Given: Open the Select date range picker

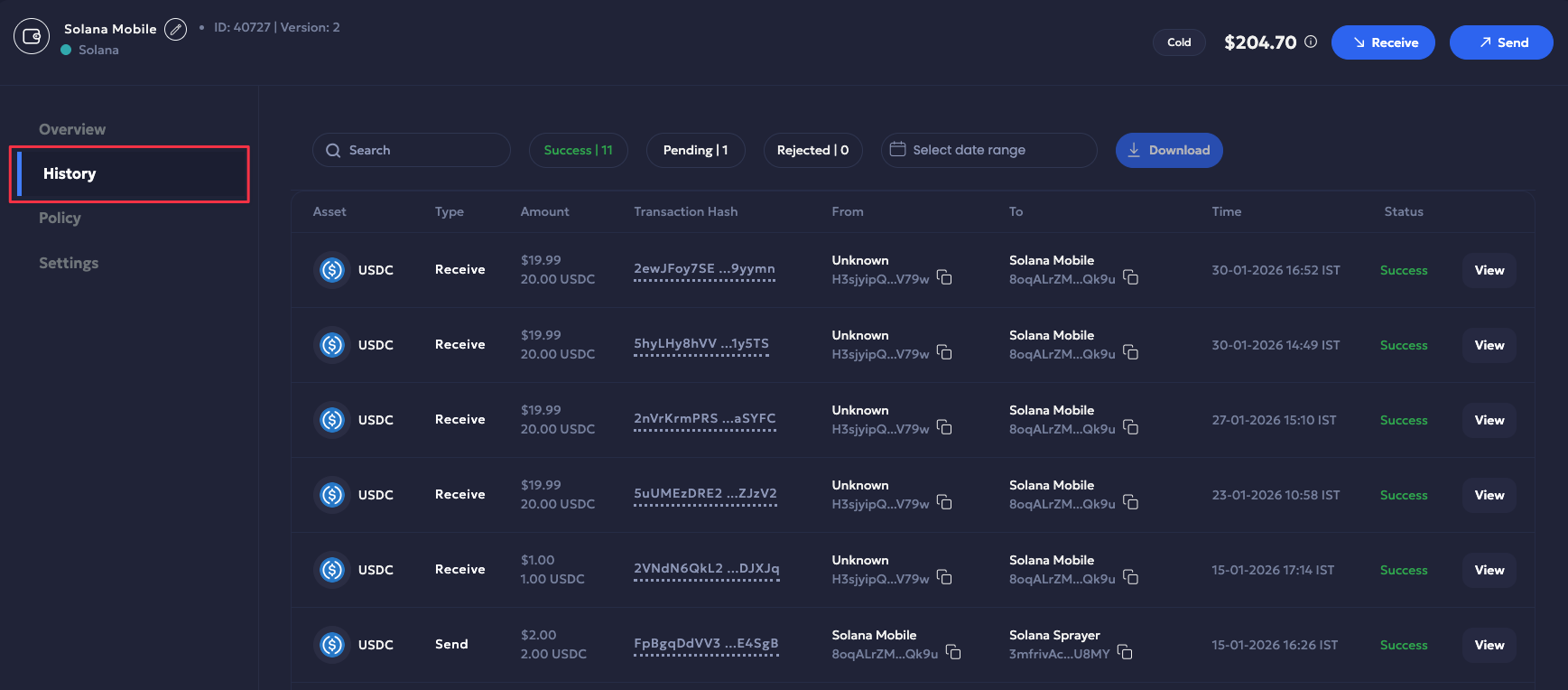Looking at the screenshot, I should 989,150.
